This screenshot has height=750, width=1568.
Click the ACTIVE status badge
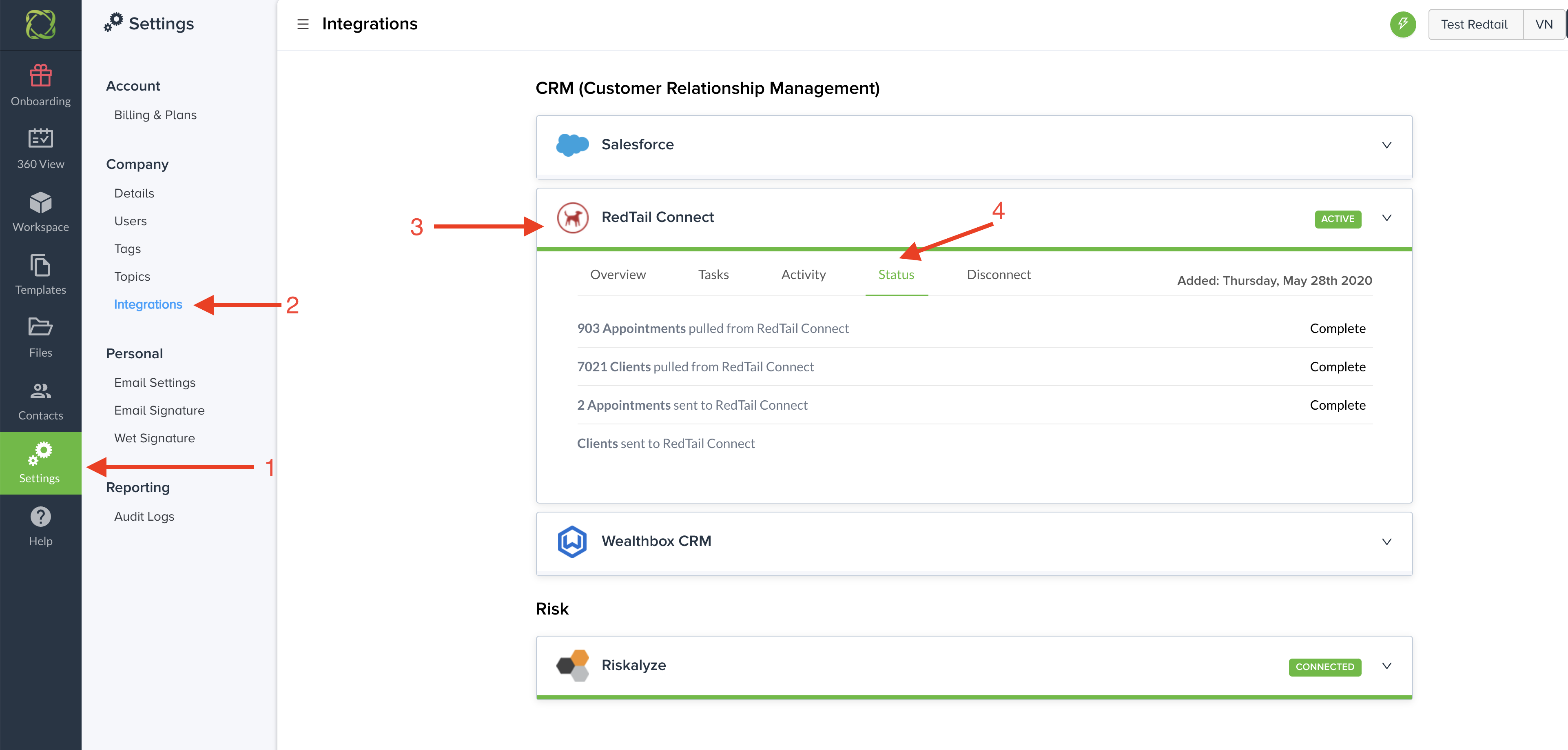pyautogui.click(x=1338, y=219)
